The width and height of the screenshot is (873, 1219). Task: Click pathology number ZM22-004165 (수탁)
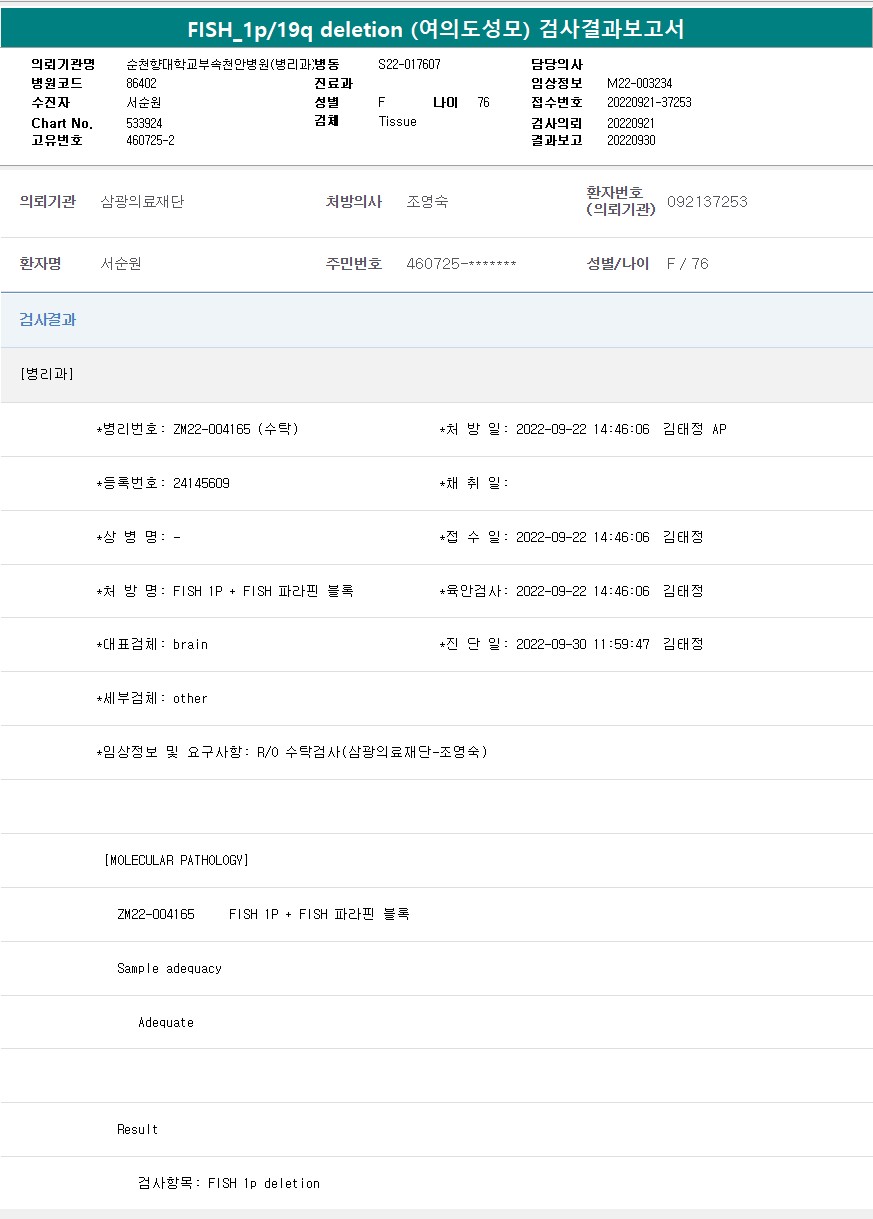(235, 429)
